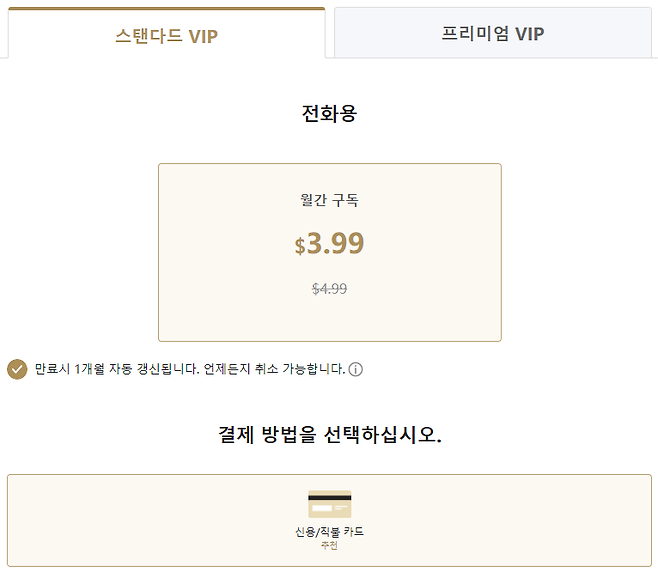Choose the 신용/직불 카드 payment option box
The width and height of the screenshot is (658, 572).
[329, 520]
